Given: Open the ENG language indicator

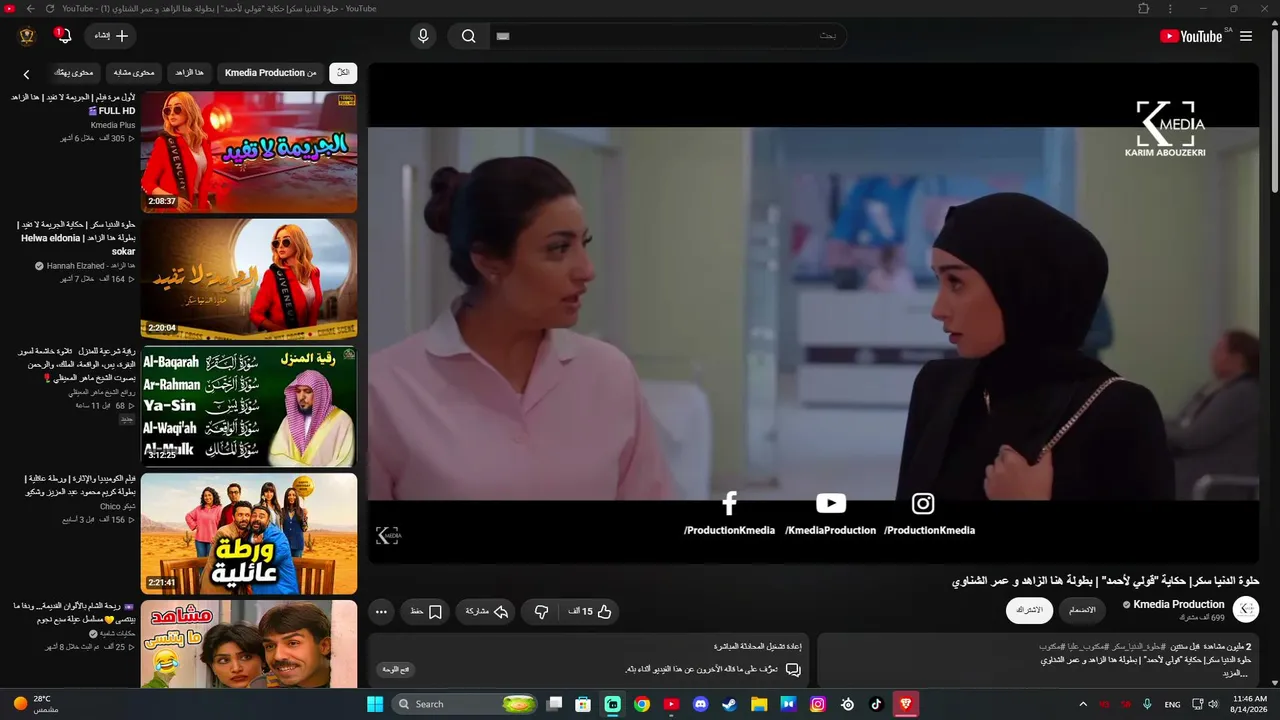Looking at the screenshot, I should tap(1172, 704).
